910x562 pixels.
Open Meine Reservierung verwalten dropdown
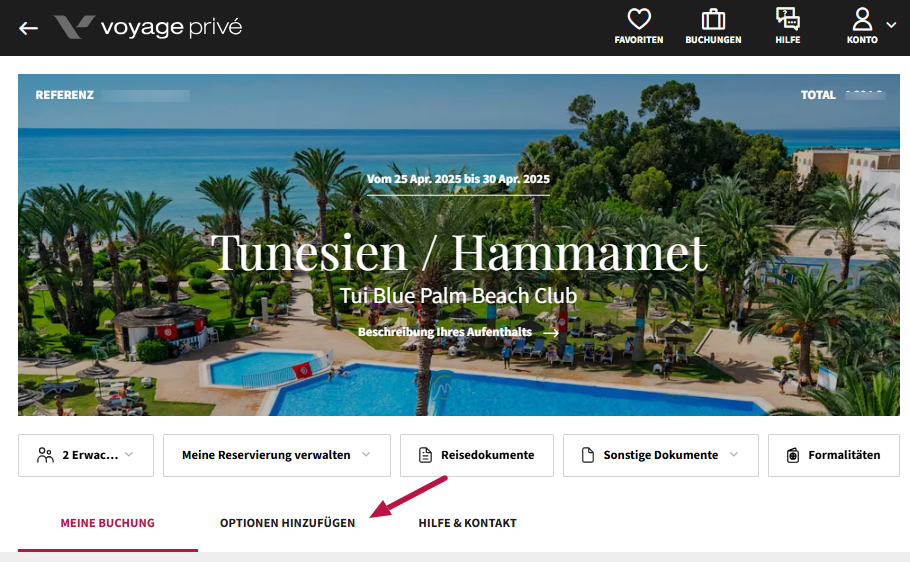pos(277,455)
